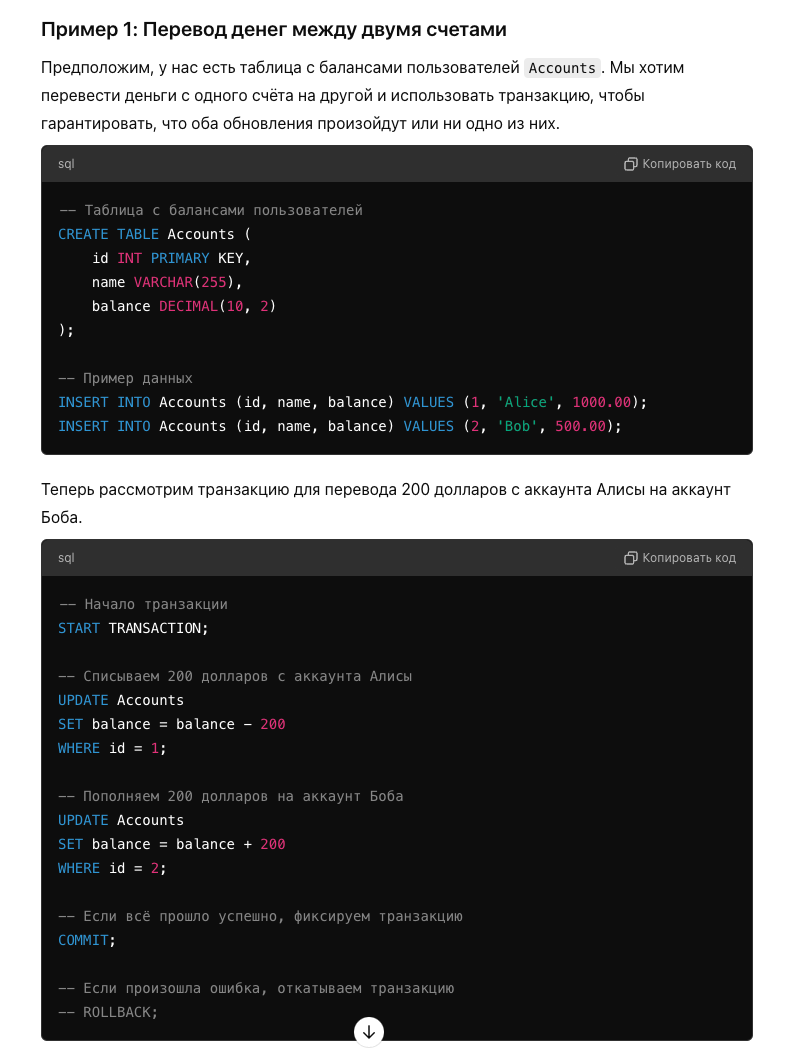Click the 'sql' label of the first code block

point(66,164)
